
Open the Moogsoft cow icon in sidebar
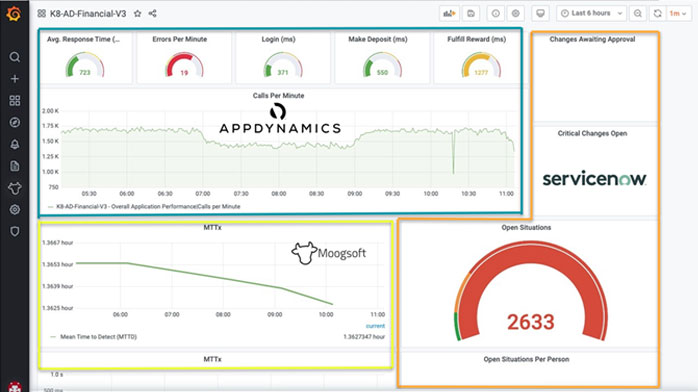[x=15, y=188]
